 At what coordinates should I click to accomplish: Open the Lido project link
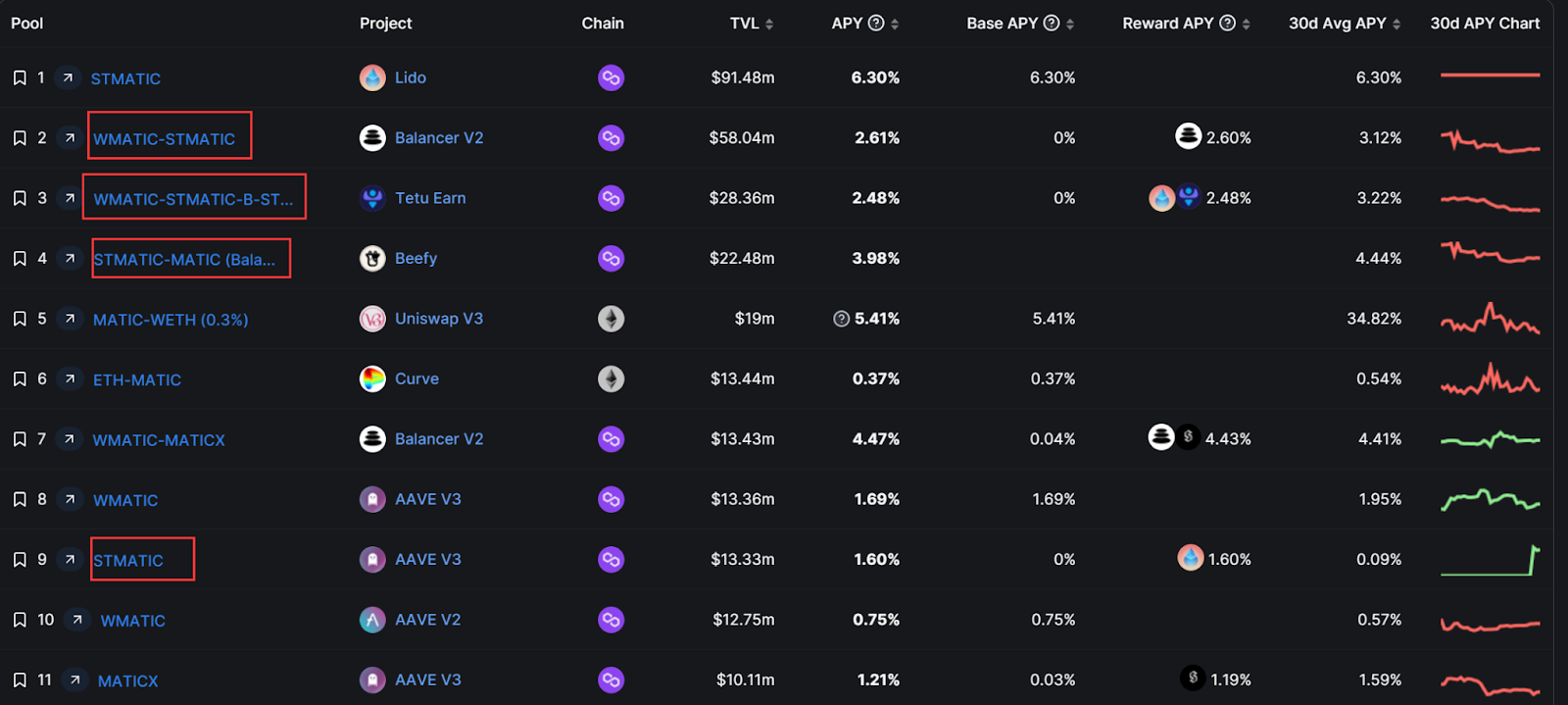[x=411, y=77]
